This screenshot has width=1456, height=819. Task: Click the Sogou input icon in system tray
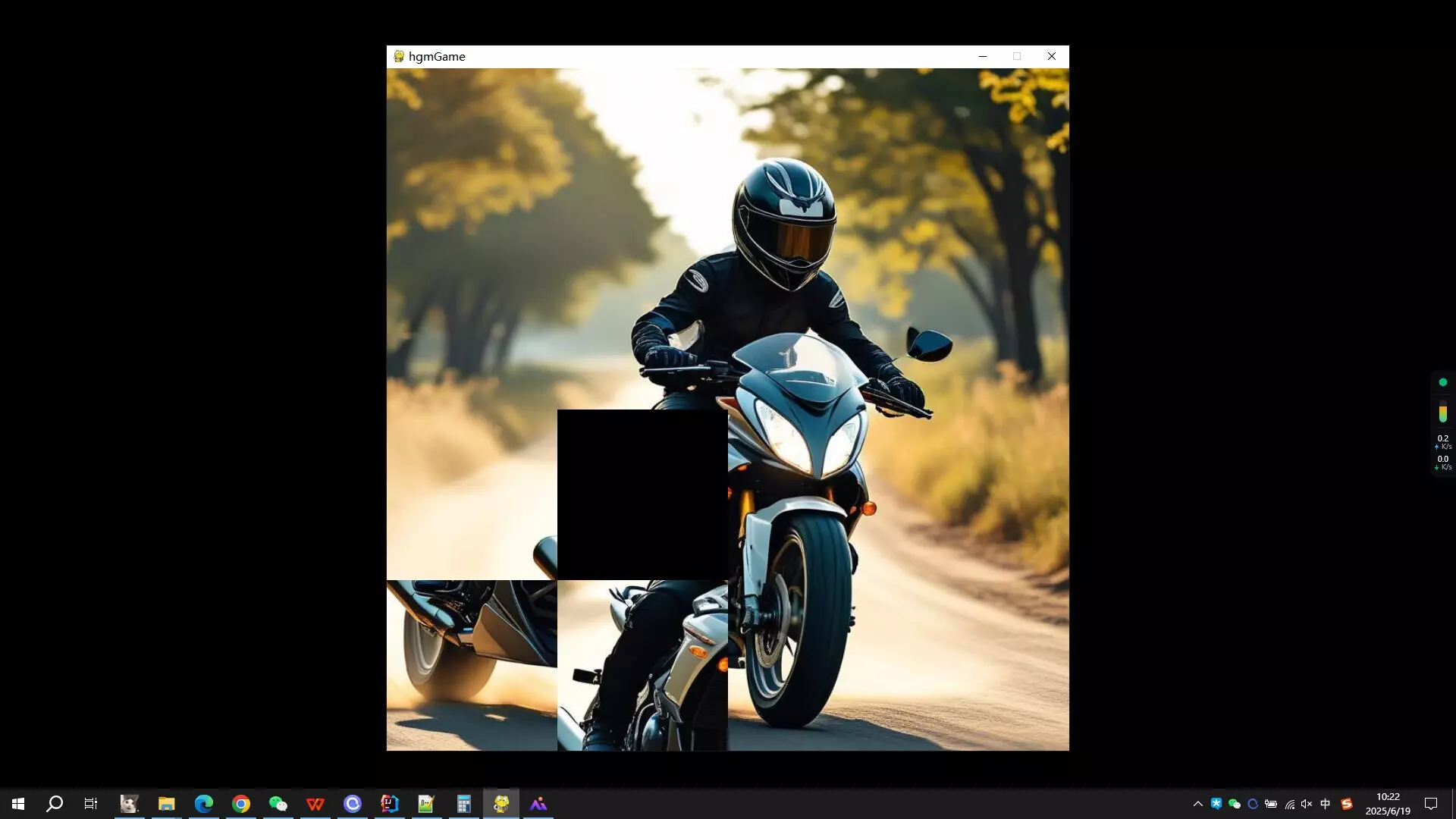point(1346,803)
